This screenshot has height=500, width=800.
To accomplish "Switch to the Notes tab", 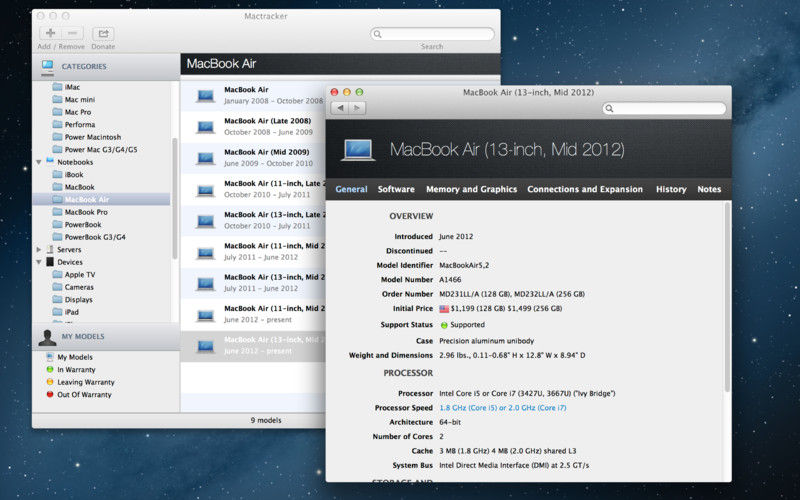I will (x=709, y=189).
